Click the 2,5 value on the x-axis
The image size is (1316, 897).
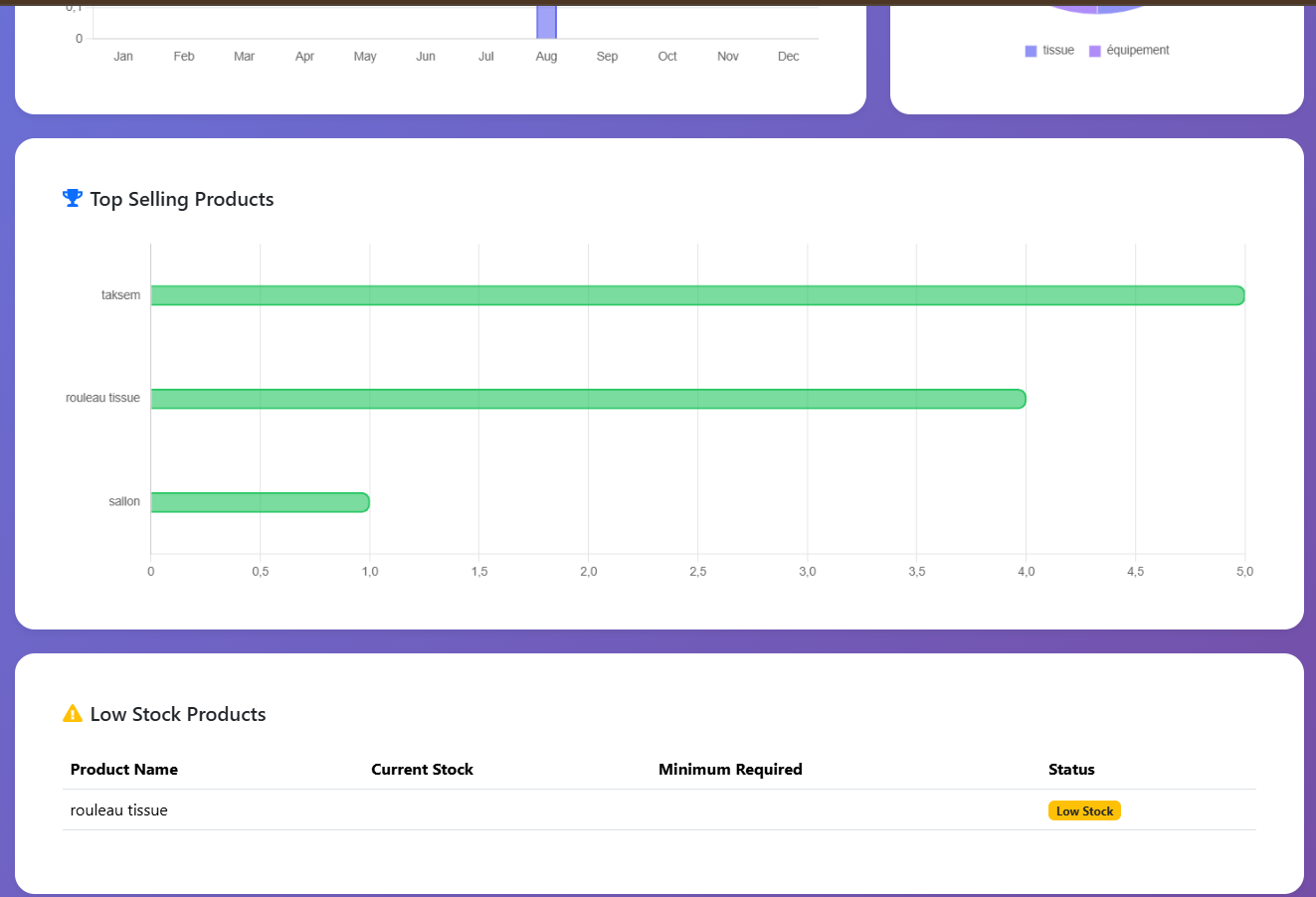697,572
